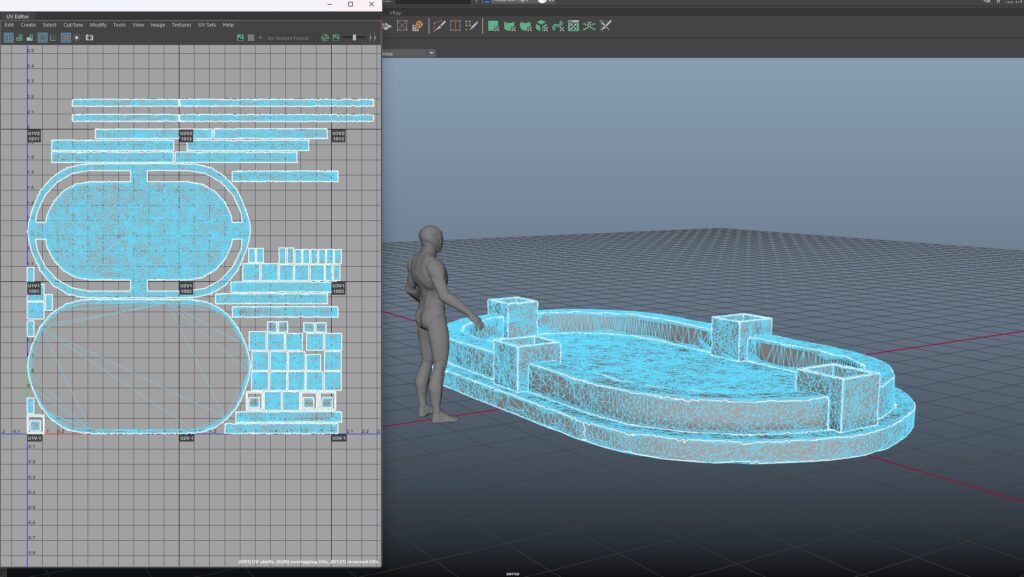1024x577 pixels.
Task: Open the camera selection dropdown above the viewport
Action: (430, 51)
